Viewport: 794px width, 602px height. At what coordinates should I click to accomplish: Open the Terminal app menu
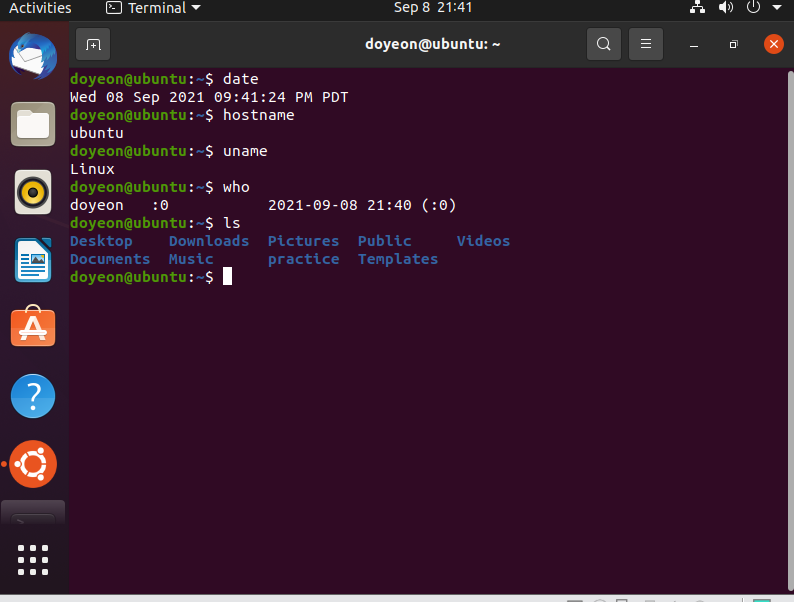click(153, 8)
